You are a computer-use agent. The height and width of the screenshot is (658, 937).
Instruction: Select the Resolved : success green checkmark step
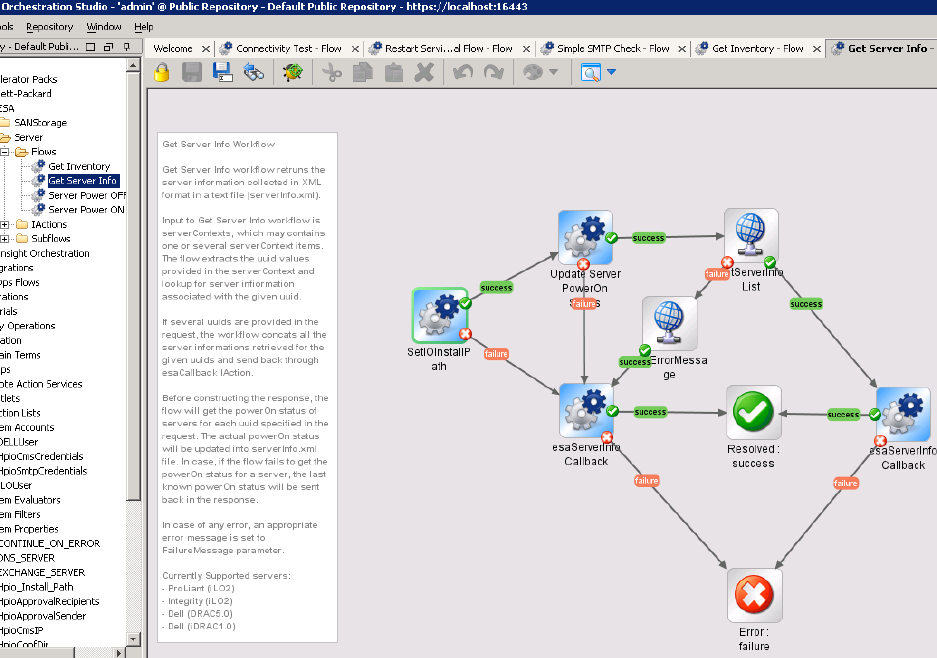(753, 411)
